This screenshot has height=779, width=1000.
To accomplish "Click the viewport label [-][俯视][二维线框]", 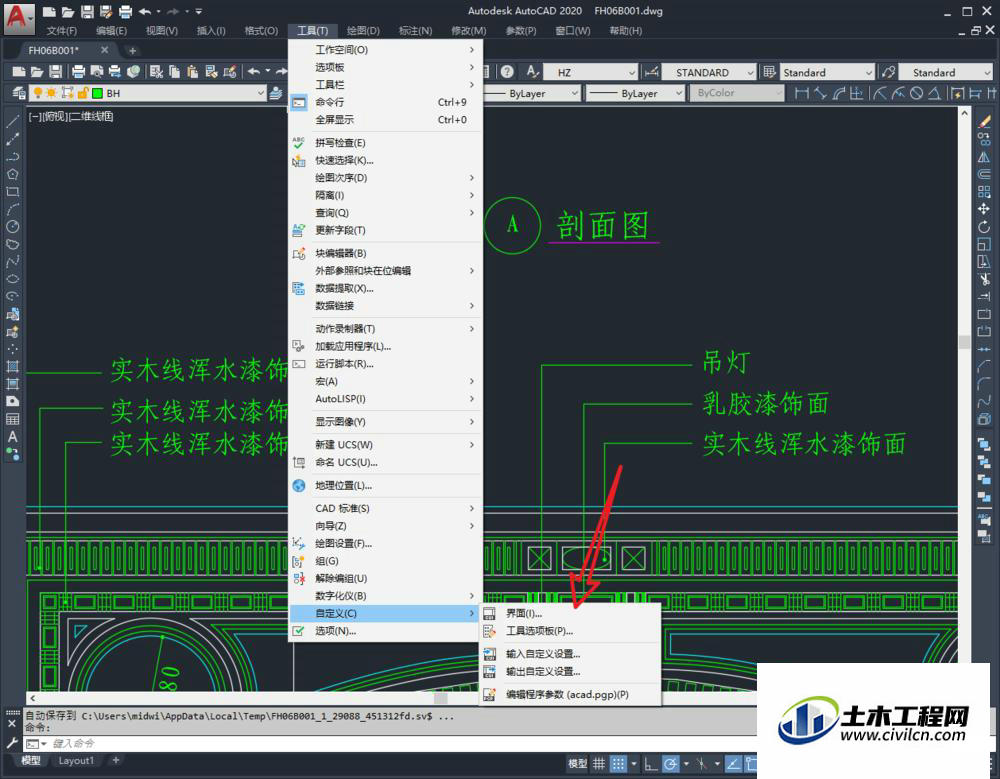I will tap(71, 116).
